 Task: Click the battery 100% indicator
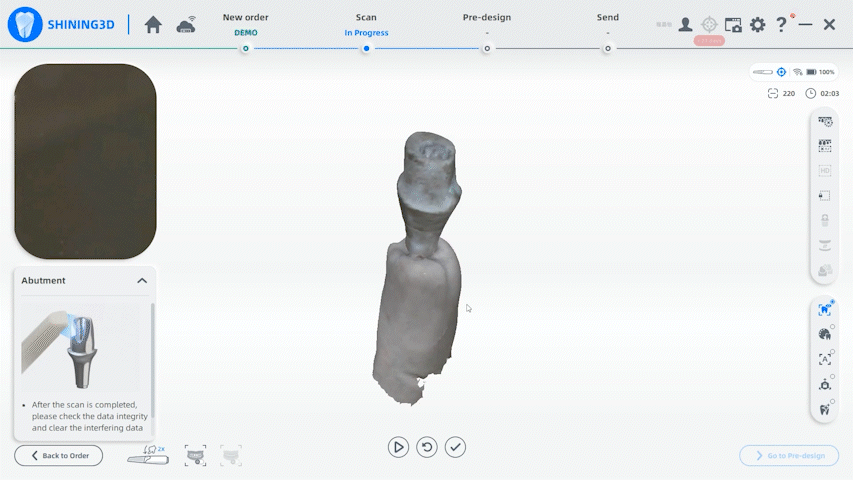tap(820, 72)
